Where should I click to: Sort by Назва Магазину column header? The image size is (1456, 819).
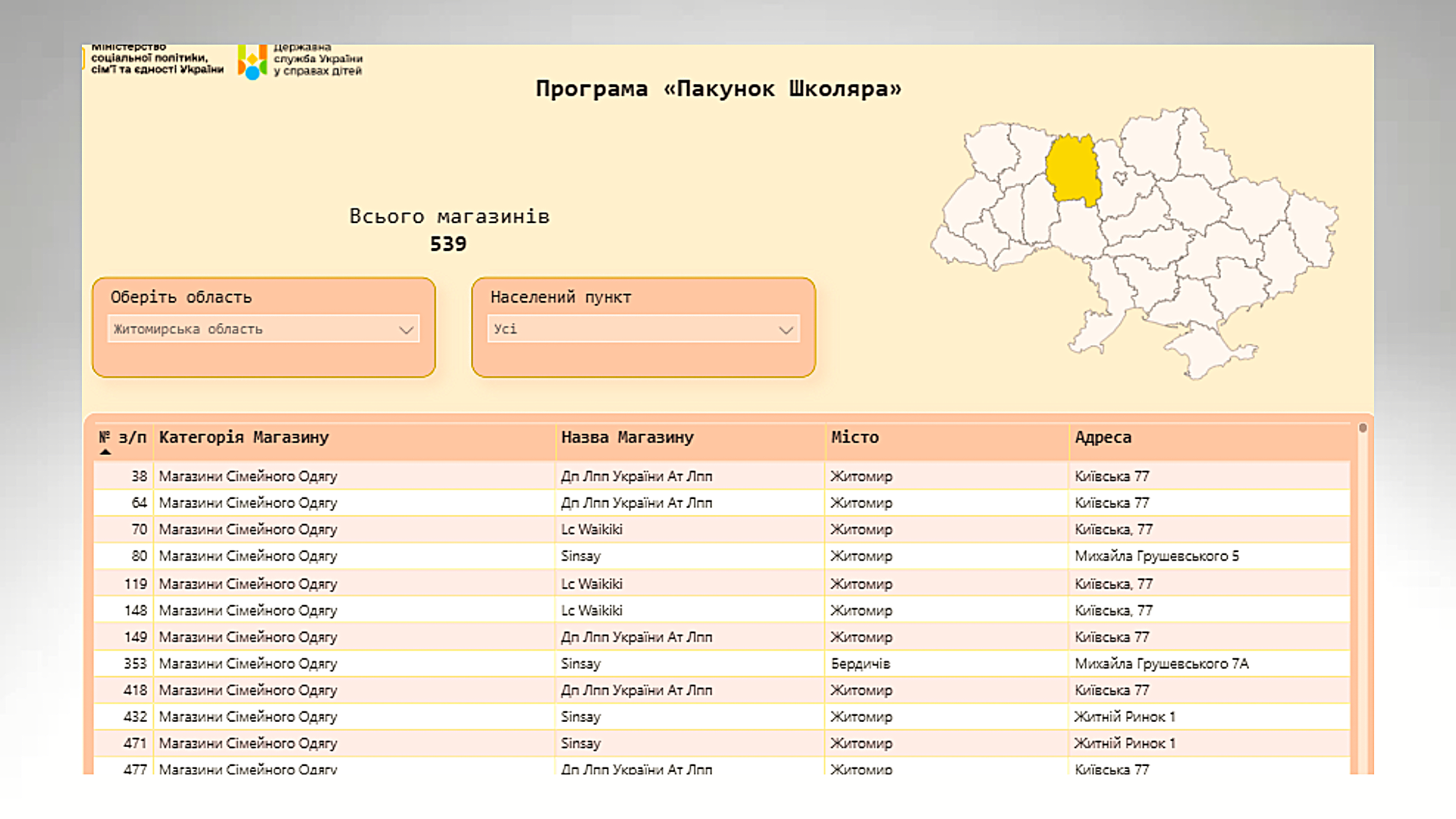[627, 438]
